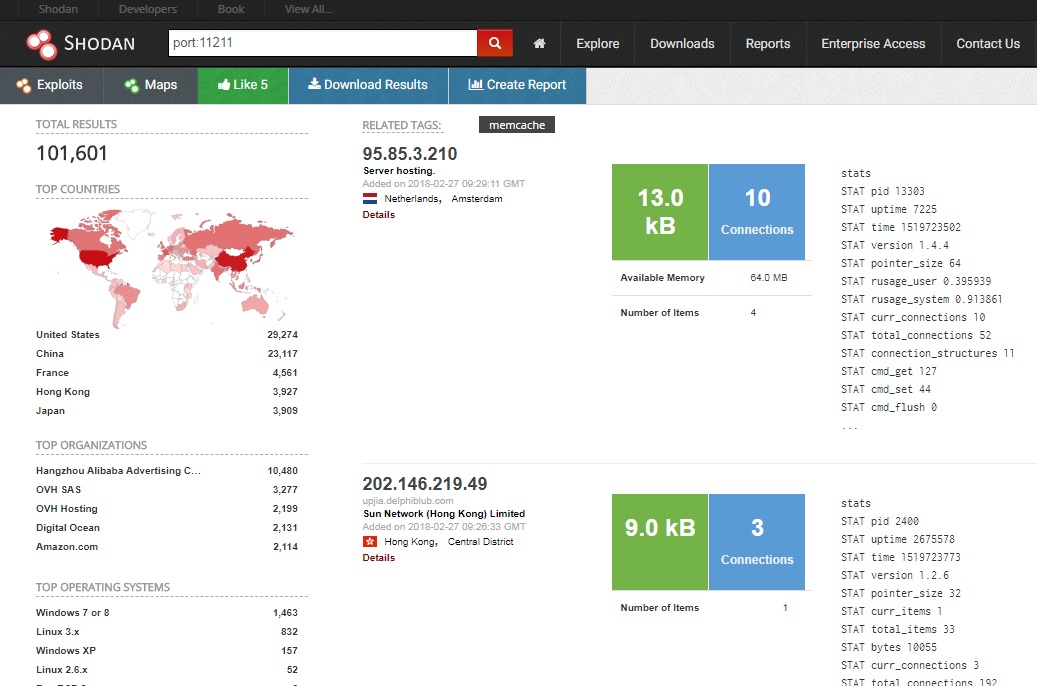Select the memcache related tag
This screenshot has width=1037, height=686.
click(516, 125)
